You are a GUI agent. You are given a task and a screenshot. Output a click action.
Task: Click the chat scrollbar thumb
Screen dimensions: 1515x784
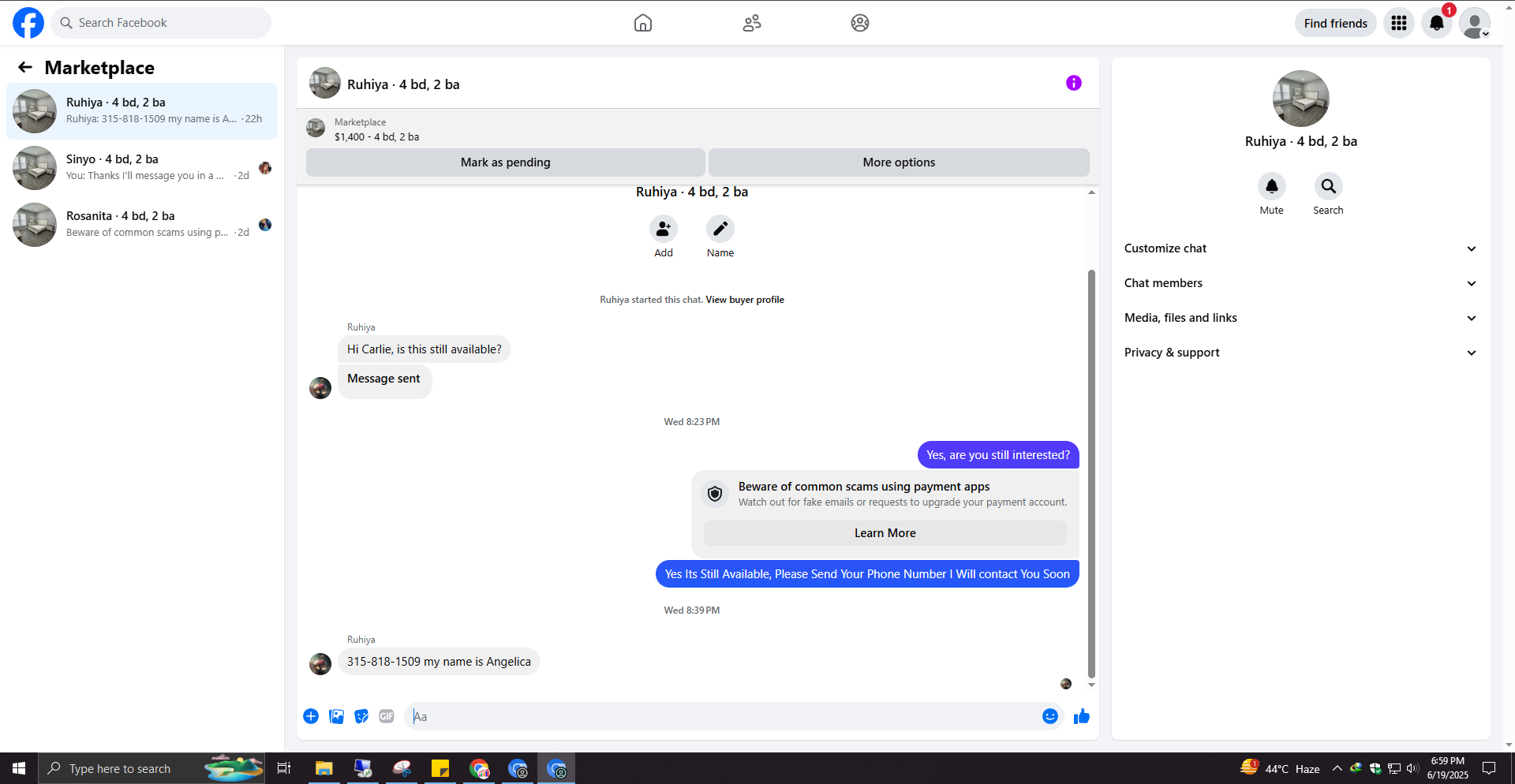point(1091,473)
